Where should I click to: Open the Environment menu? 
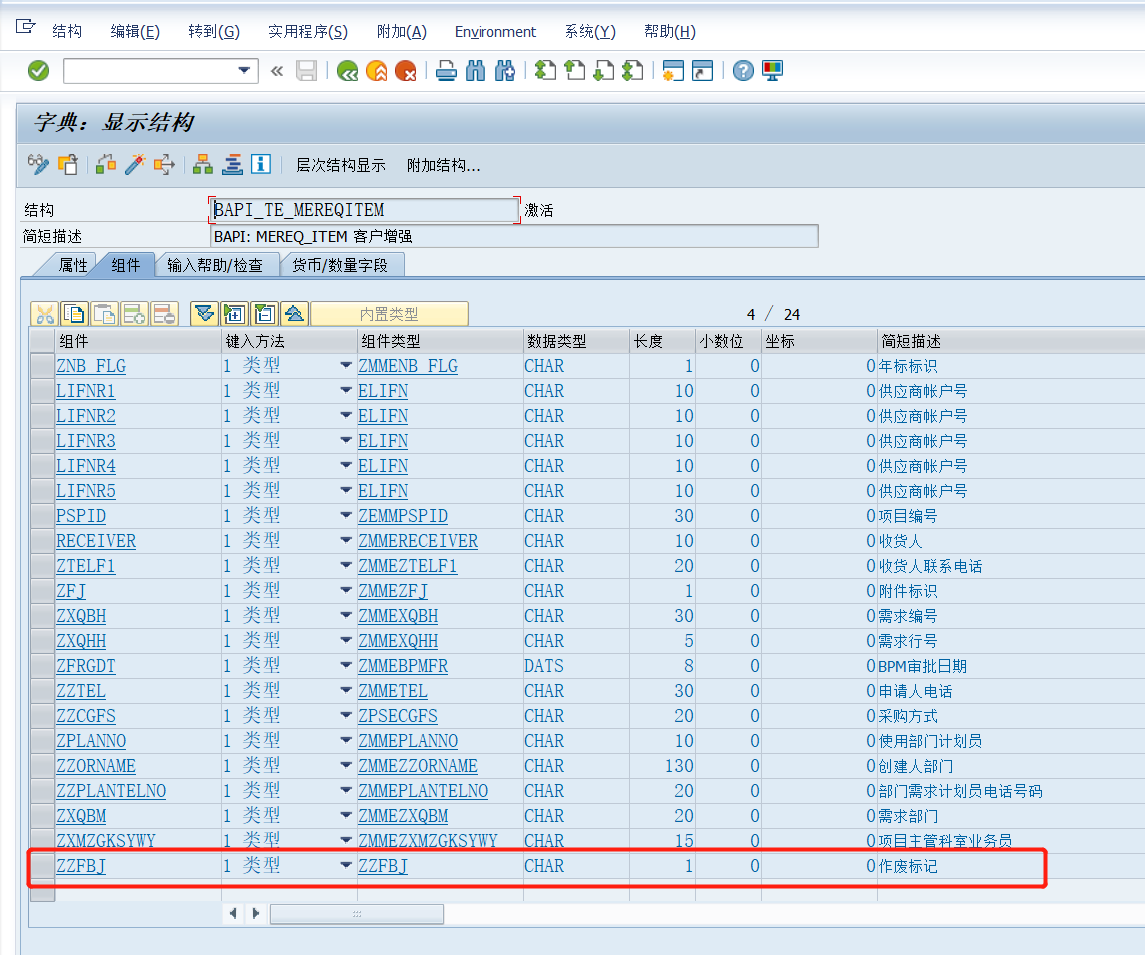coord(495,31)
